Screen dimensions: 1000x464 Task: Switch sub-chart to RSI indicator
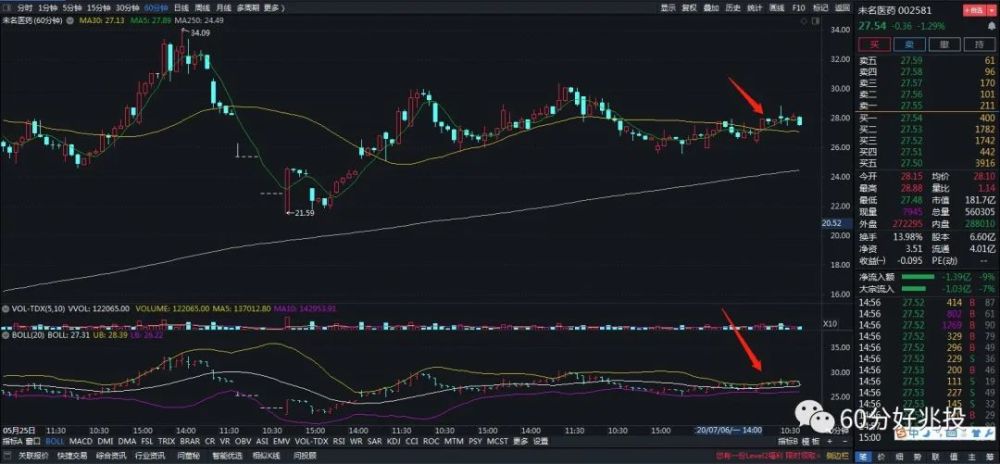click(339, 441)
